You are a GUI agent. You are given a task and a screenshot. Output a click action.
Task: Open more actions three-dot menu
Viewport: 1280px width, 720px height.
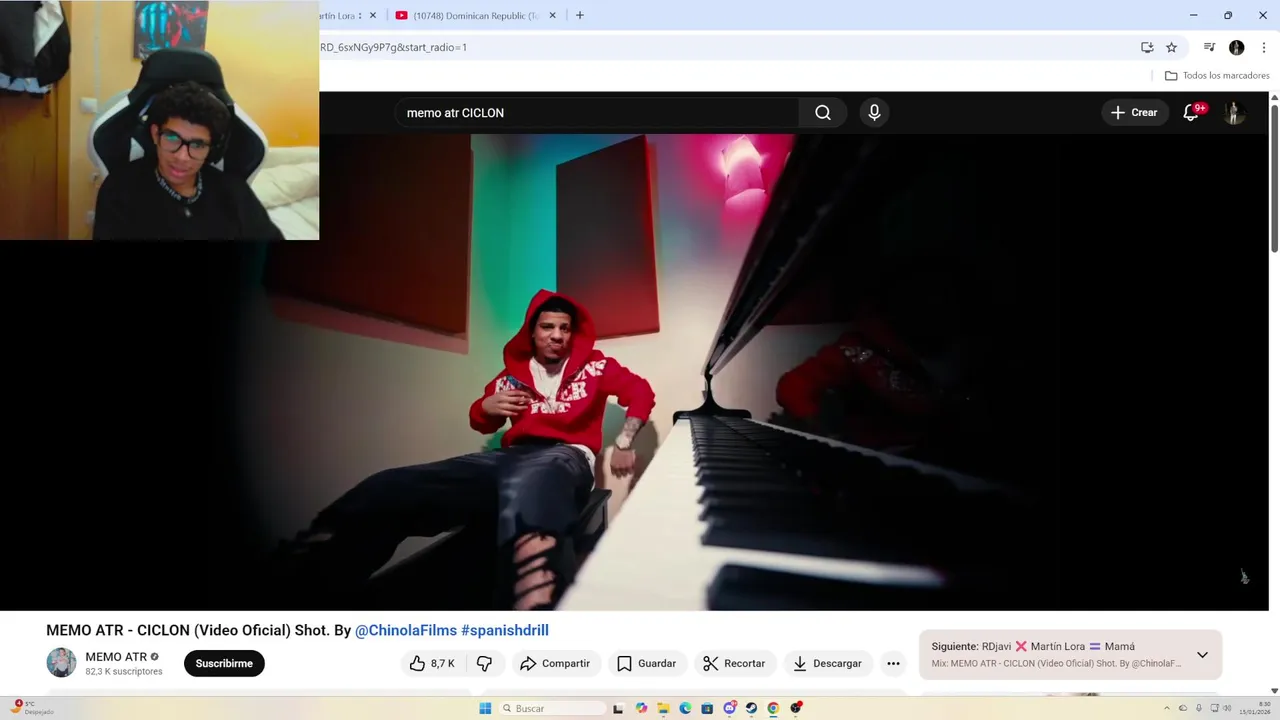893,663
